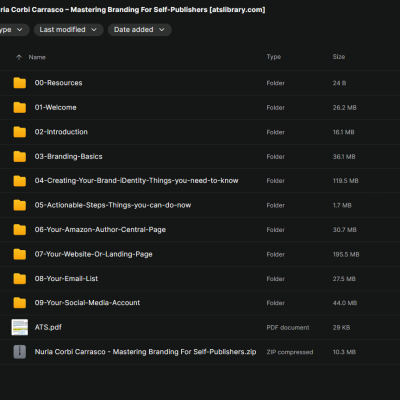Screen dimensions: 400x400
Task: Open 04-Creating-Your-Brand-iDentity-Things-you-need-to-know folder
Action: pos(136,181)
